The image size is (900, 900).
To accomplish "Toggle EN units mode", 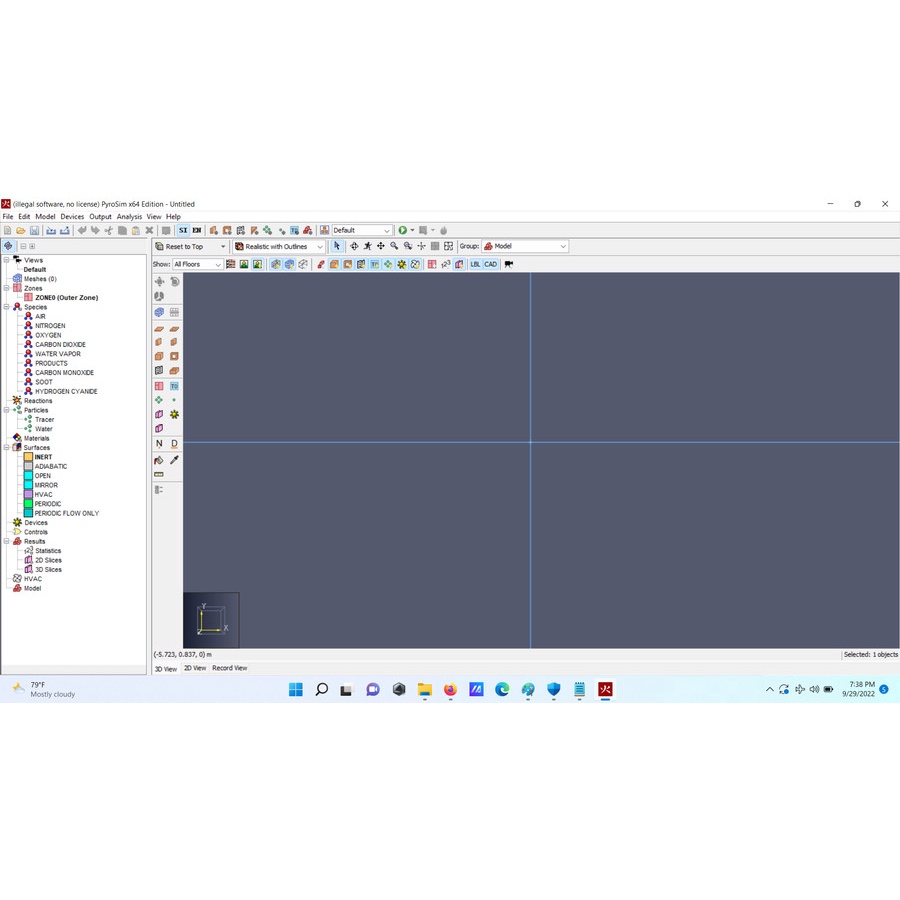I will pos(197,231).
